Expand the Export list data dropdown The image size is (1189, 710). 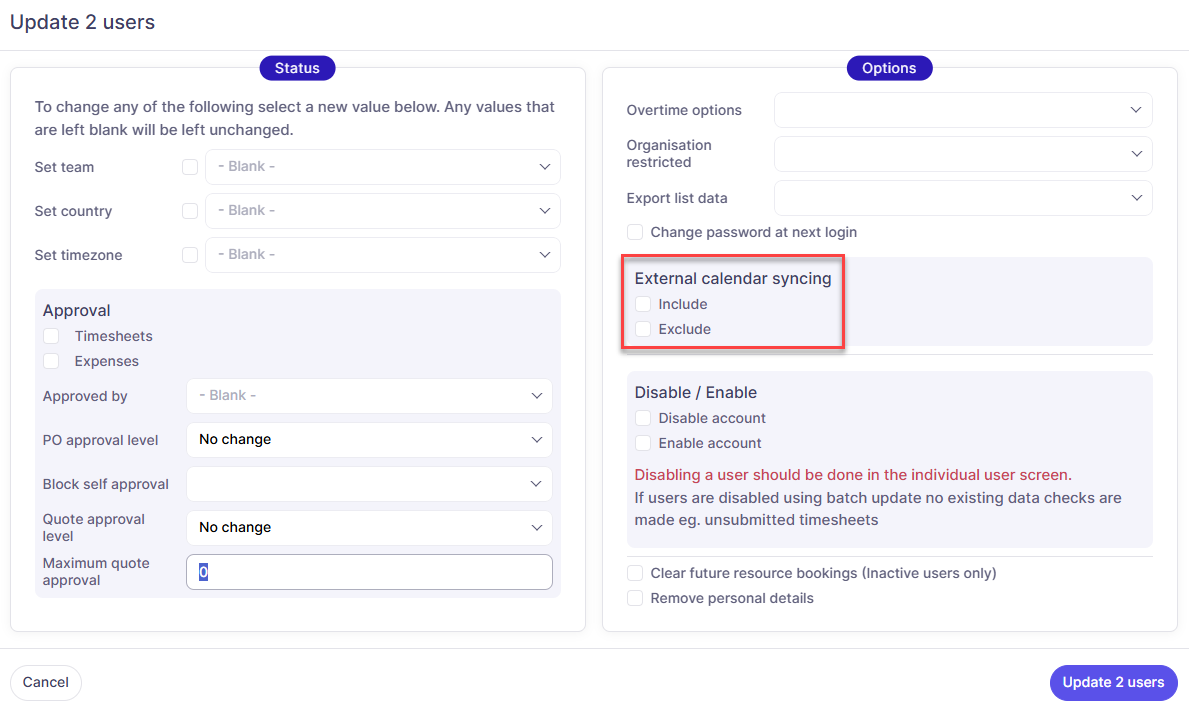[x=962, y=198]
